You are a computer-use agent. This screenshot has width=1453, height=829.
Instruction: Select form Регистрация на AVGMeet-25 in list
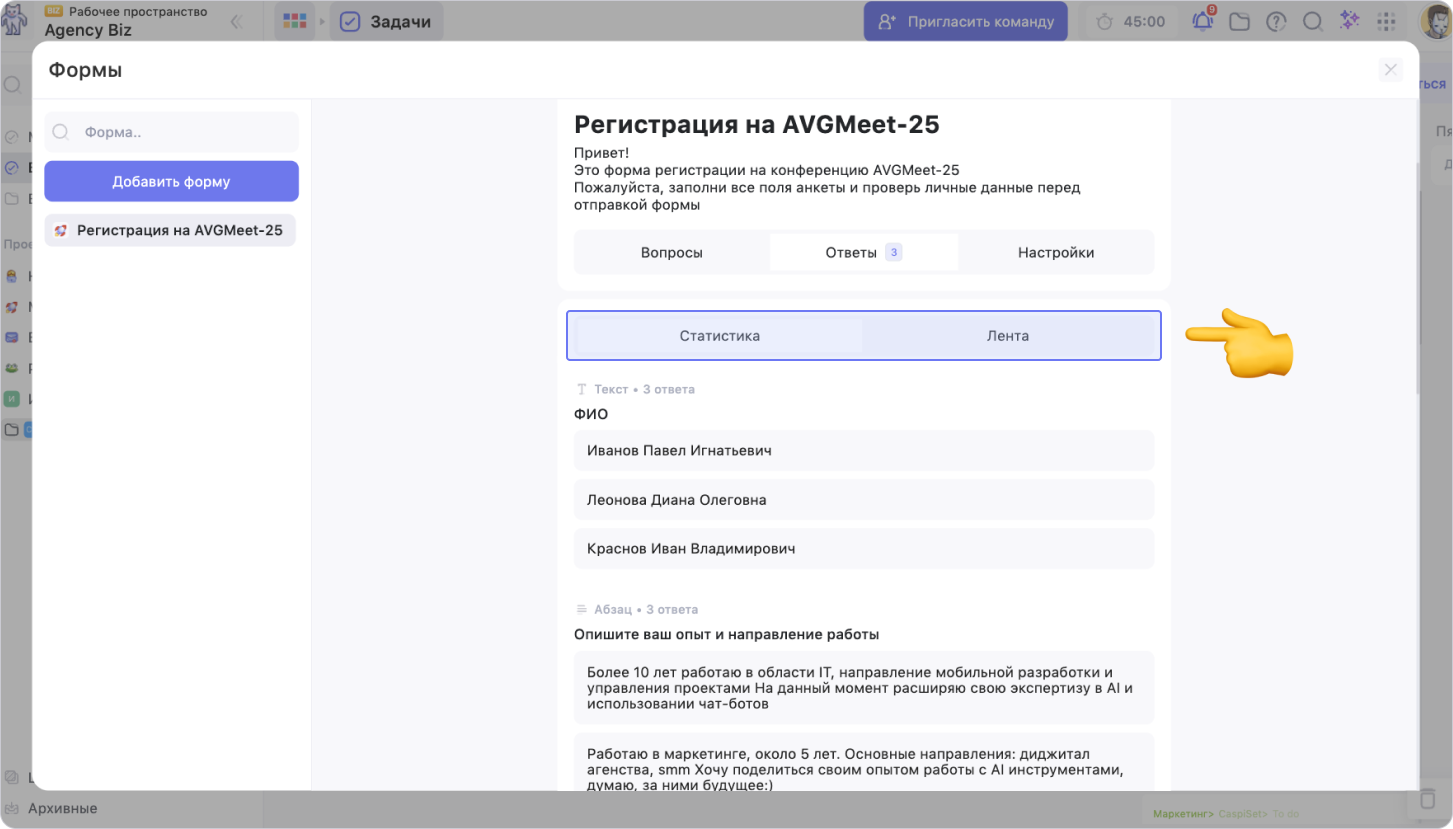click(x=171, y=230)
